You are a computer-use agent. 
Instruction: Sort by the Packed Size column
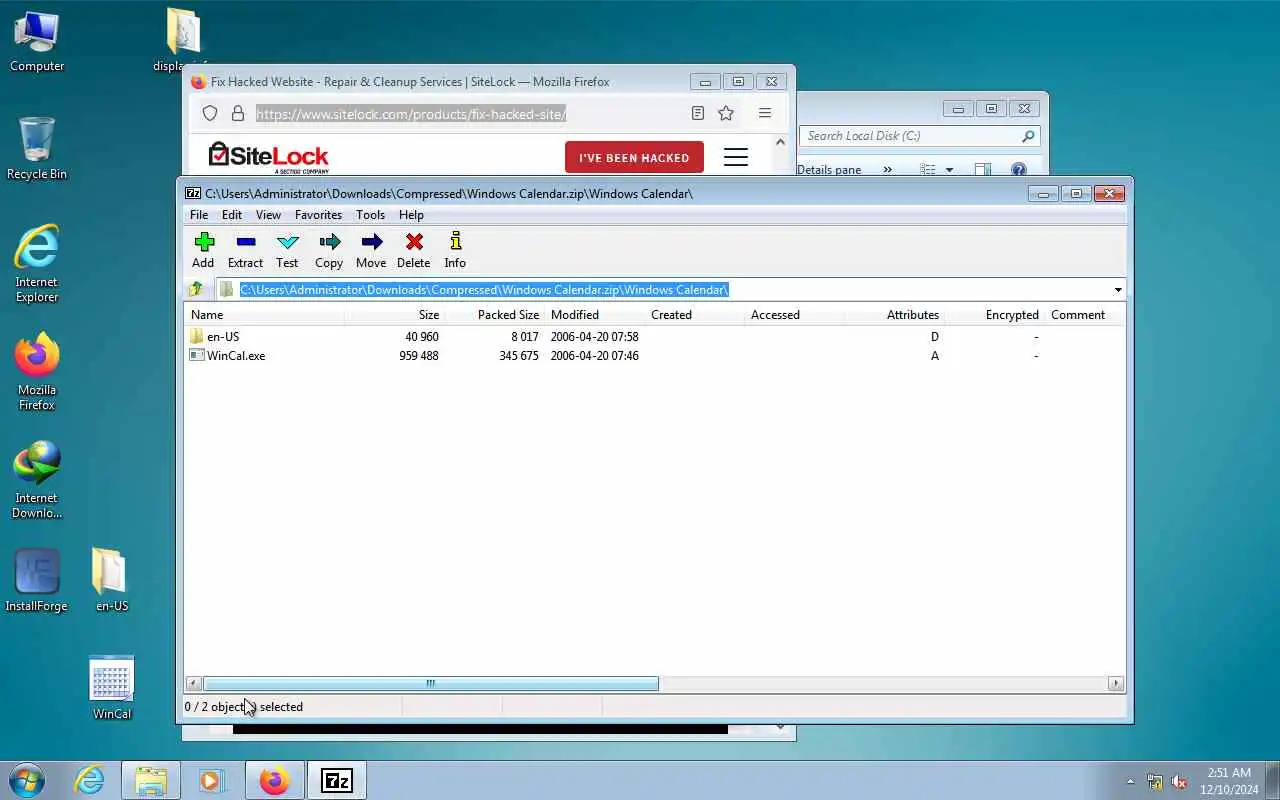coord(495,315)
